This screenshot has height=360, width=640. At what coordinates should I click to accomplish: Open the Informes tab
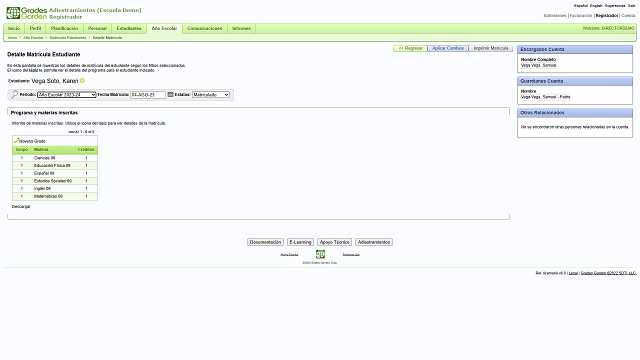point(241,28)
